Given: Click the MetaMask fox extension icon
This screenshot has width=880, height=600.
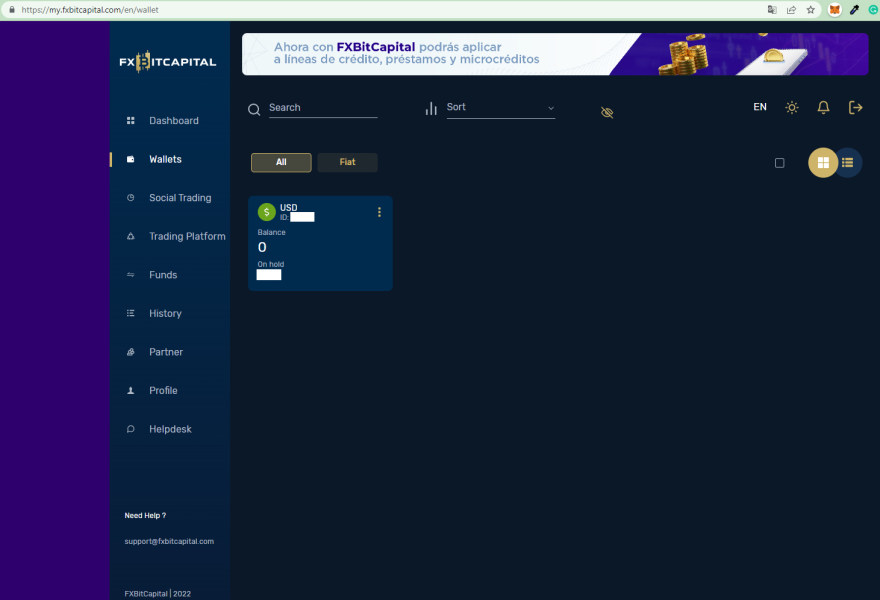Looking at the screenshot, I should [835, 10].
